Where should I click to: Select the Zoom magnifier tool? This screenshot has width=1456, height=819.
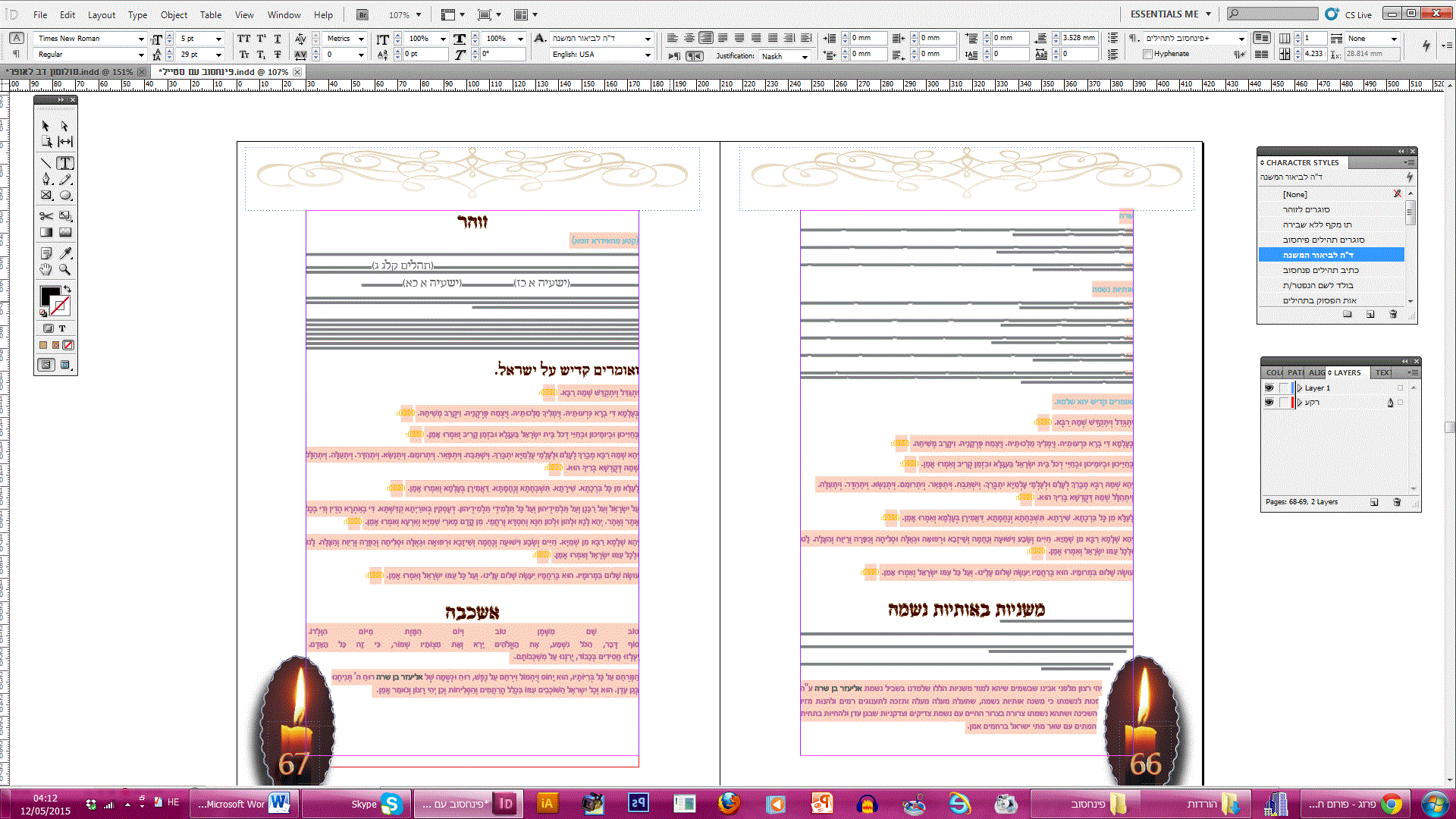(65, 269)
